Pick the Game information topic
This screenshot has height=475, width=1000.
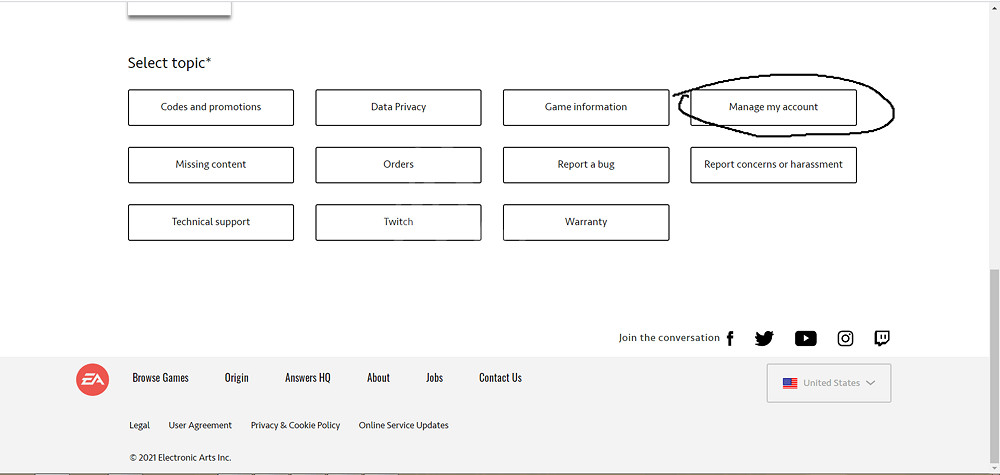[586, 107]
